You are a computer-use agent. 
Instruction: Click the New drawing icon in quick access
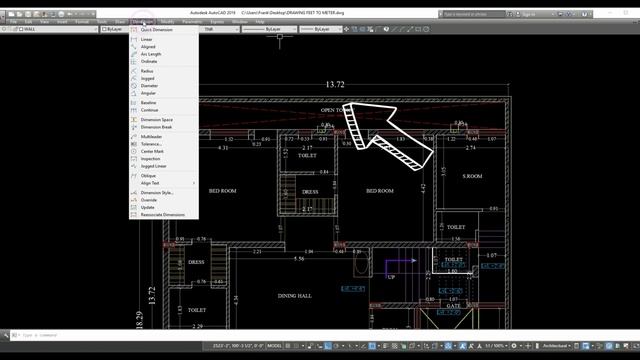tap(11, 14)
